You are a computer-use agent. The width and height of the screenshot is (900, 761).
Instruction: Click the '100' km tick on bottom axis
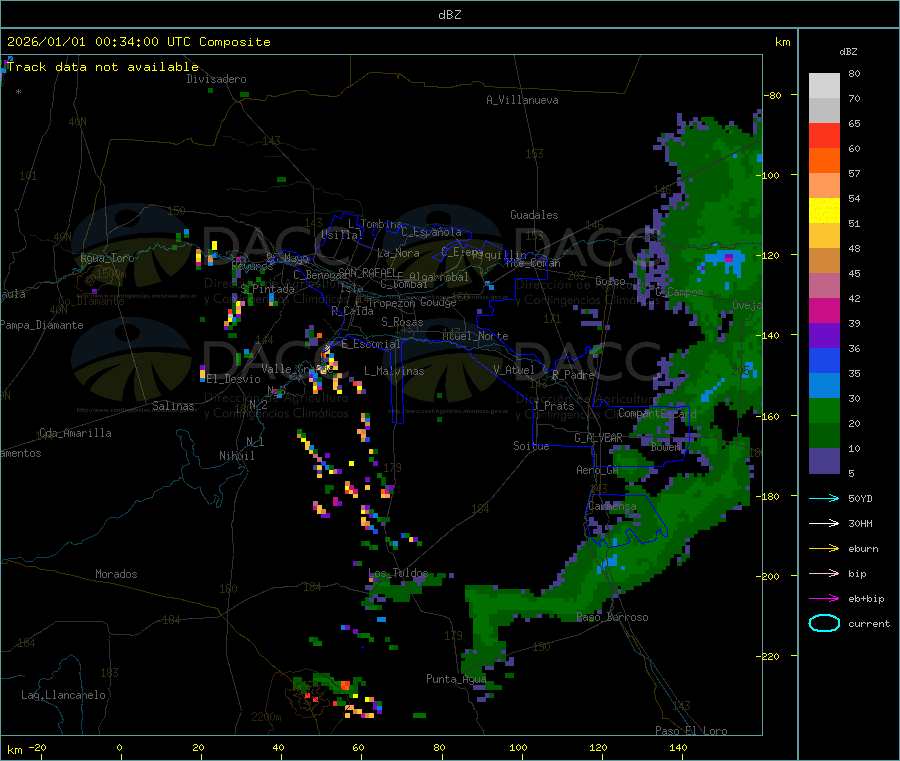[x=518, y=747]
